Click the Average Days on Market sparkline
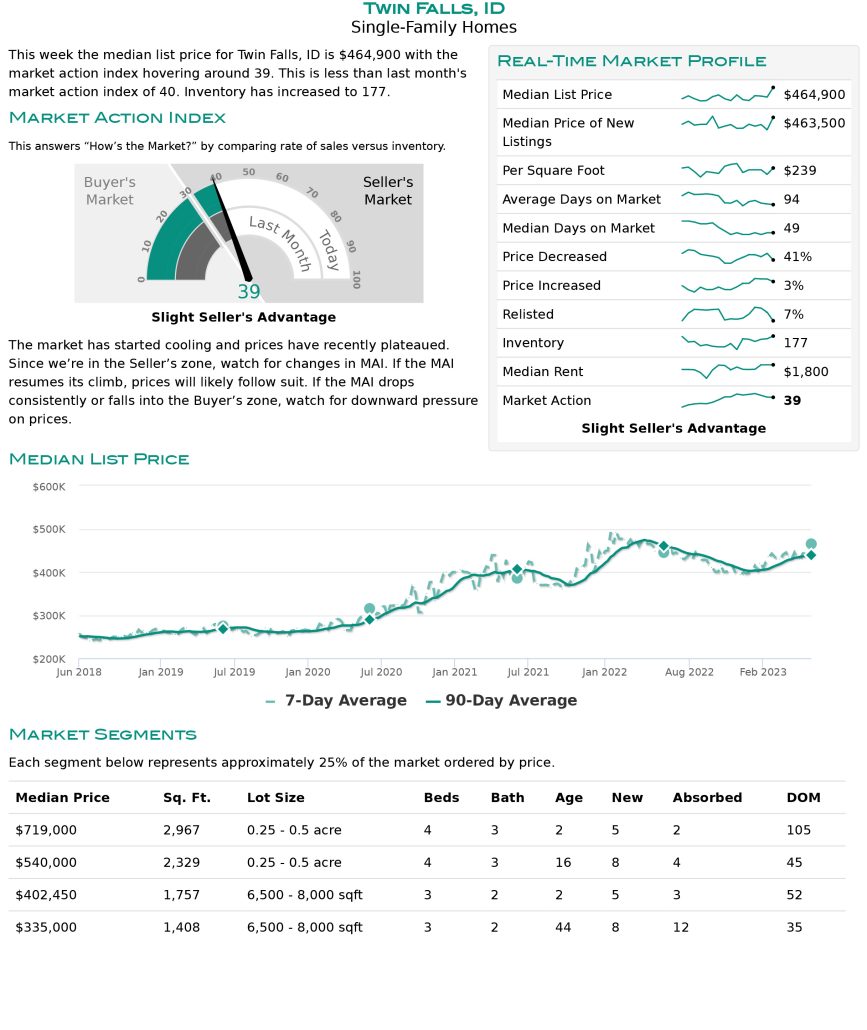Viewport: 867px width, 1030px height. (x=727, y=199)
